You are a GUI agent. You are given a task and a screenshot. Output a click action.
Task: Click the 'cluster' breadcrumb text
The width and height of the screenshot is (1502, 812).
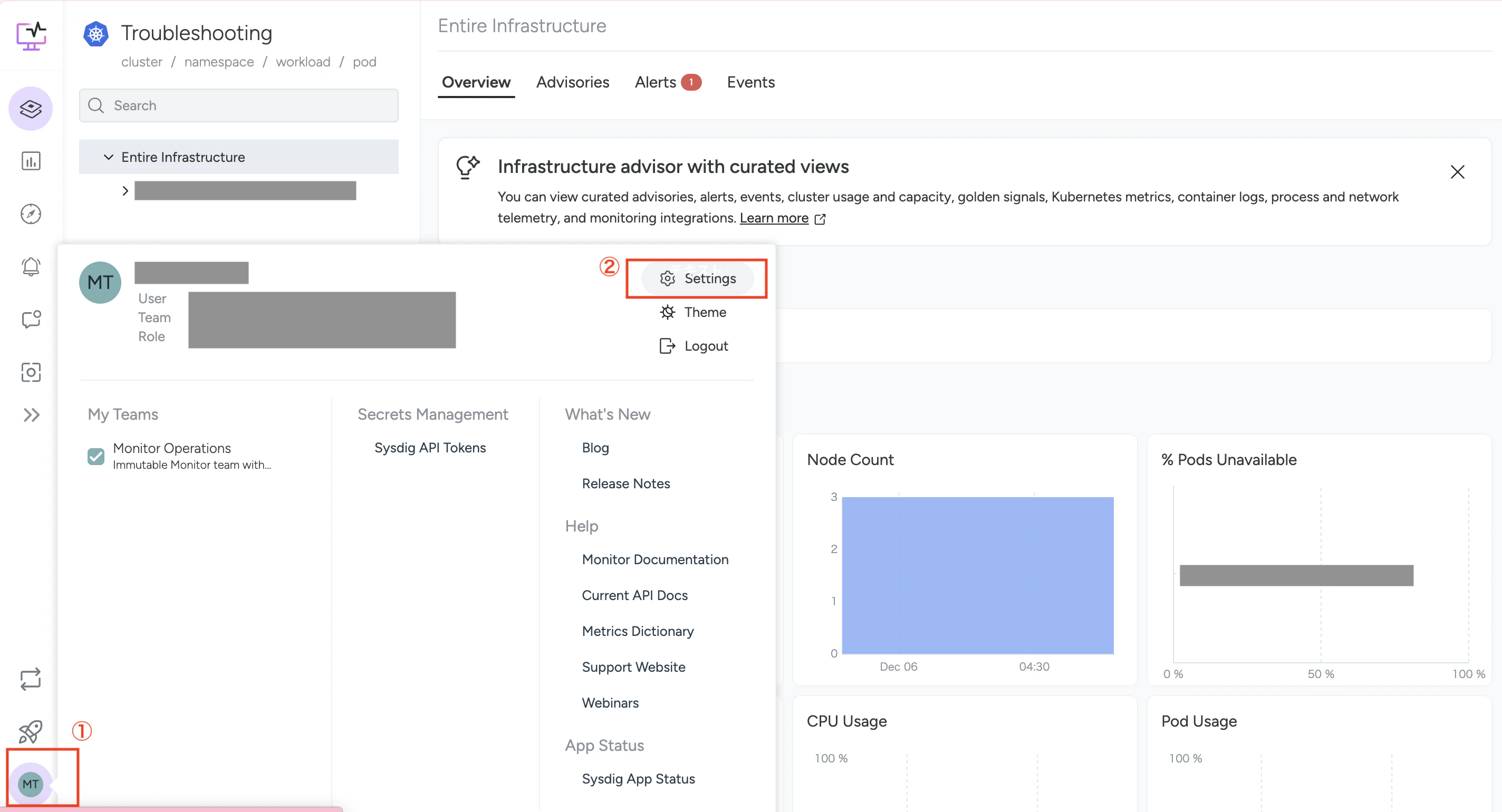[142, 62]
